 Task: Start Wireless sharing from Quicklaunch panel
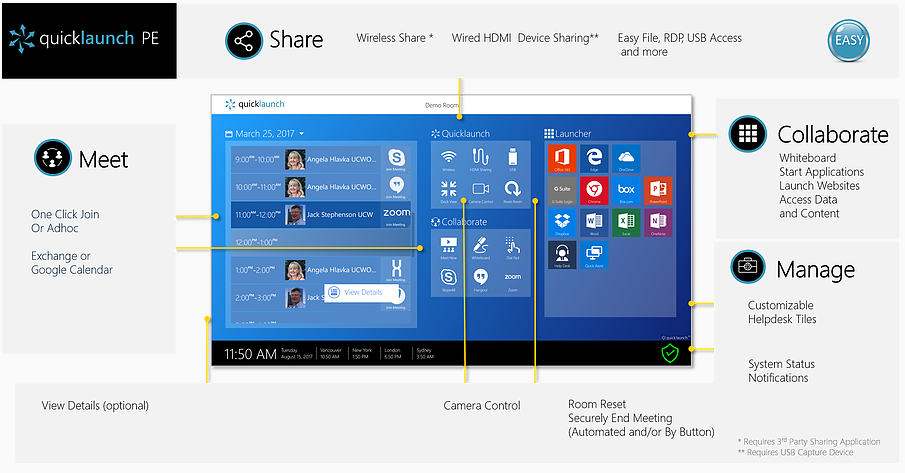[x=448, y=159]
